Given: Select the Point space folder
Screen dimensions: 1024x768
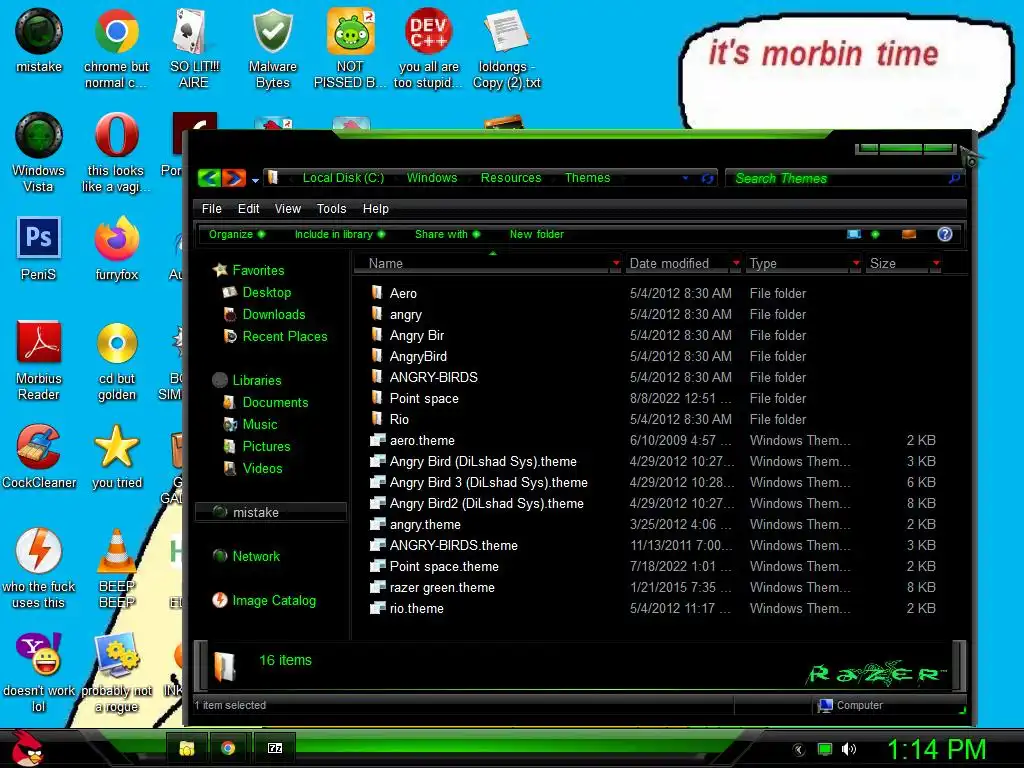Looking at the screenshot, I should [x=415, y=398].
